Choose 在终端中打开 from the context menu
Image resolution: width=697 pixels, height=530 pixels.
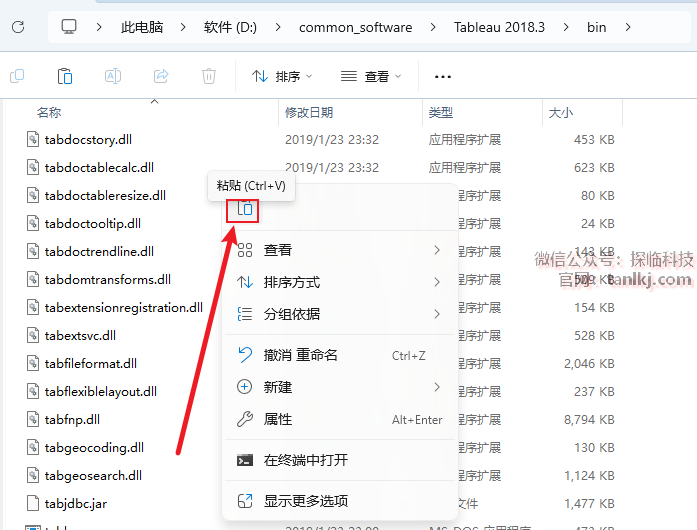tap(340, 460)
